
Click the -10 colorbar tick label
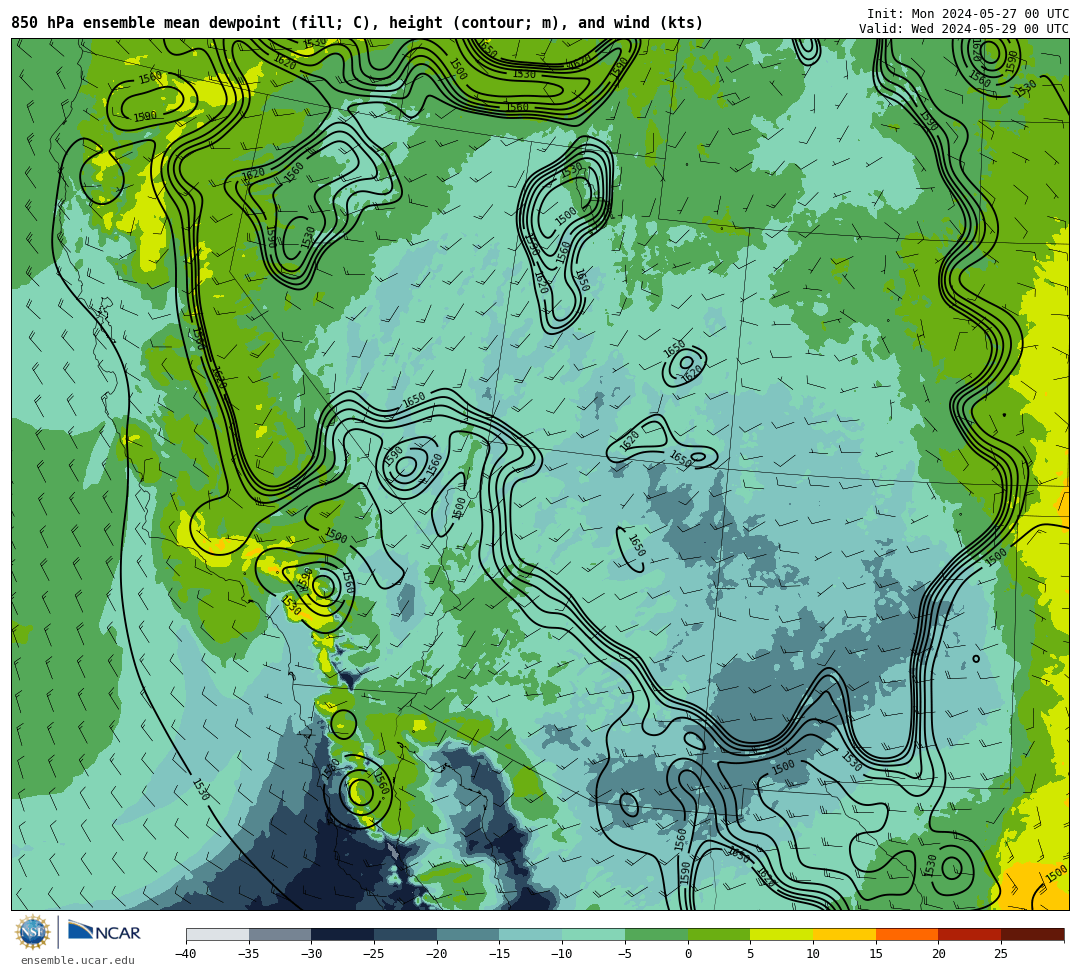(562, 954)
